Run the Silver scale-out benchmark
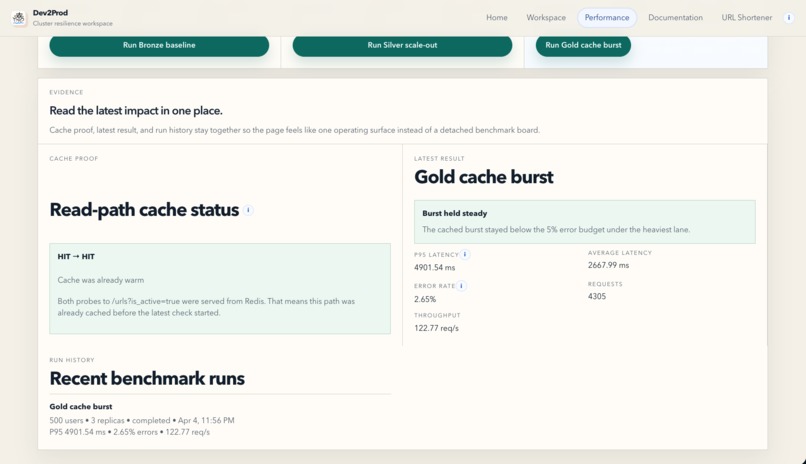Screen dimensions: 806x464 [x=402, y=45]
